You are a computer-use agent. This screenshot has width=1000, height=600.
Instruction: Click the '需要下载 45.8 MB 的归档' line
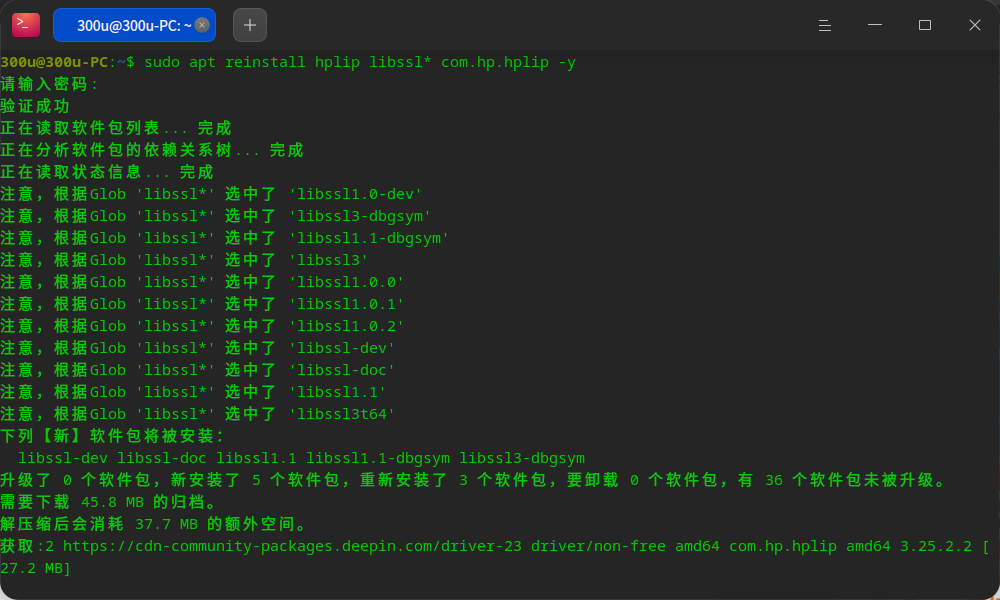[x=108, y=502]
